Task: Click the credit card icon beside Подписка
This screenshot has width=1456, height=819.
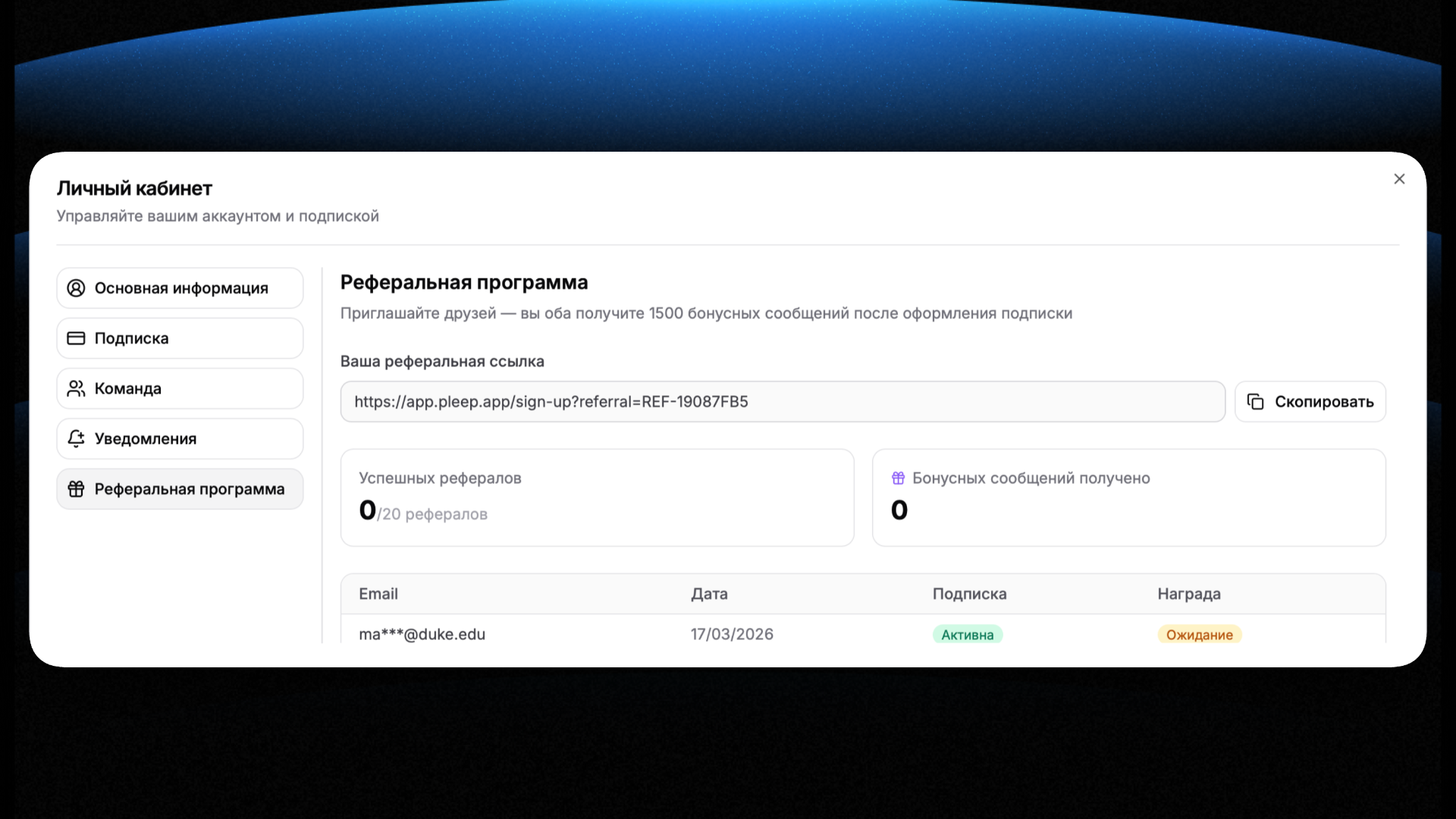Action: pyautogui.click(x=76, y=338)
